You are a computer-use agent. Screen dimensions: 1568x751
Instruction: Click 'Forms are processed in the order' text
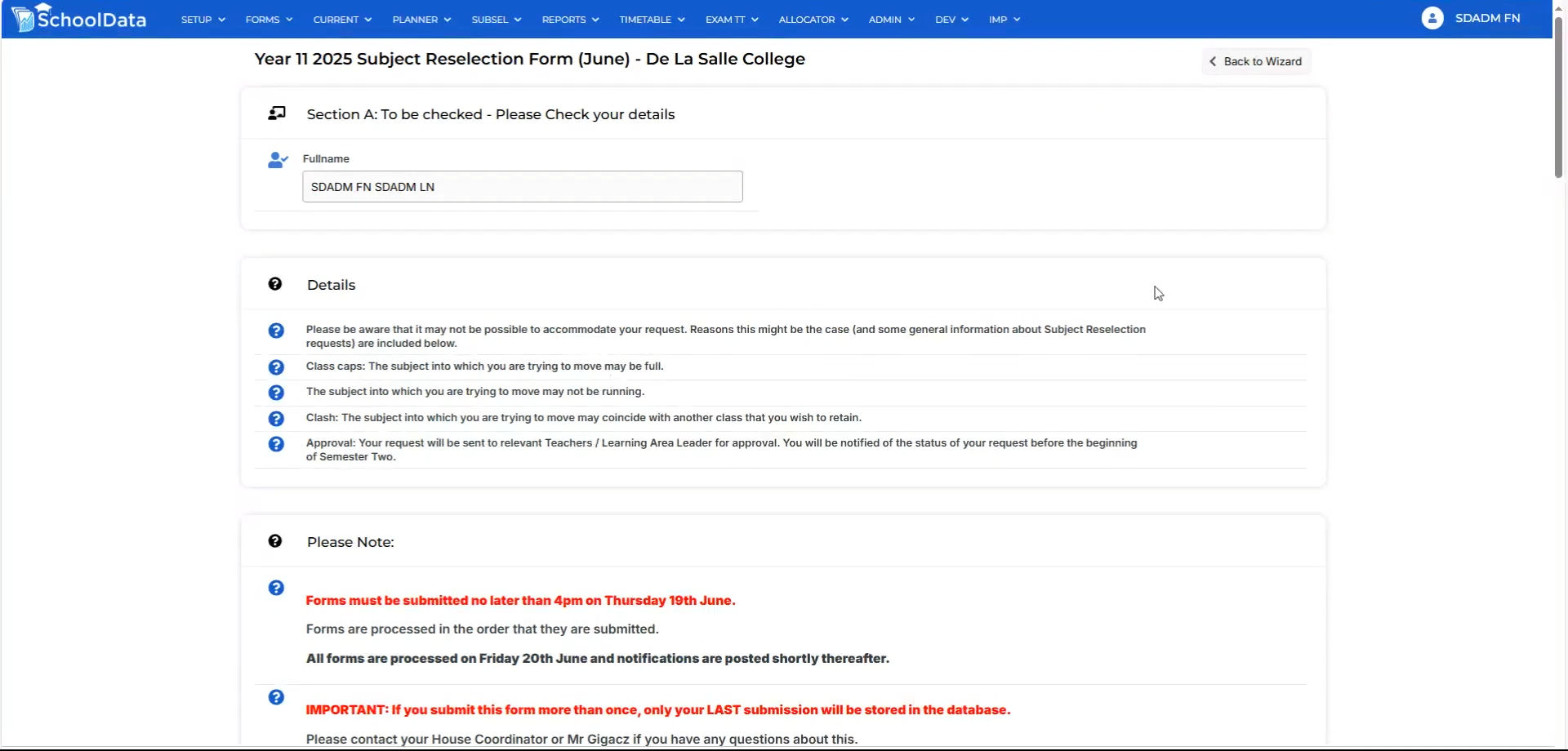click(x=482, y=629)
